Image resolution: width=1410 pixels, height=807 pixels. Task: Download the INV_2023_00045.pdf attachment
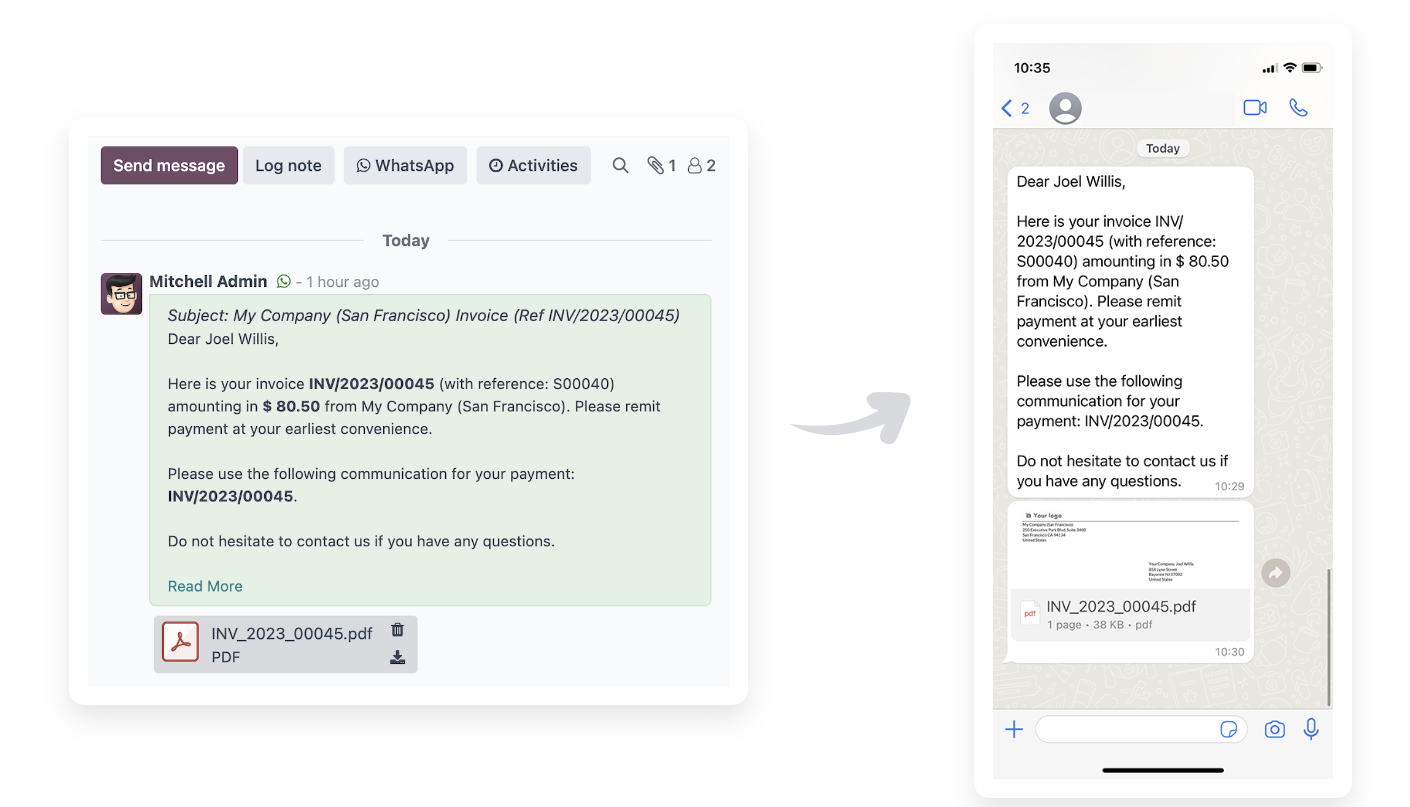(397, 657)
